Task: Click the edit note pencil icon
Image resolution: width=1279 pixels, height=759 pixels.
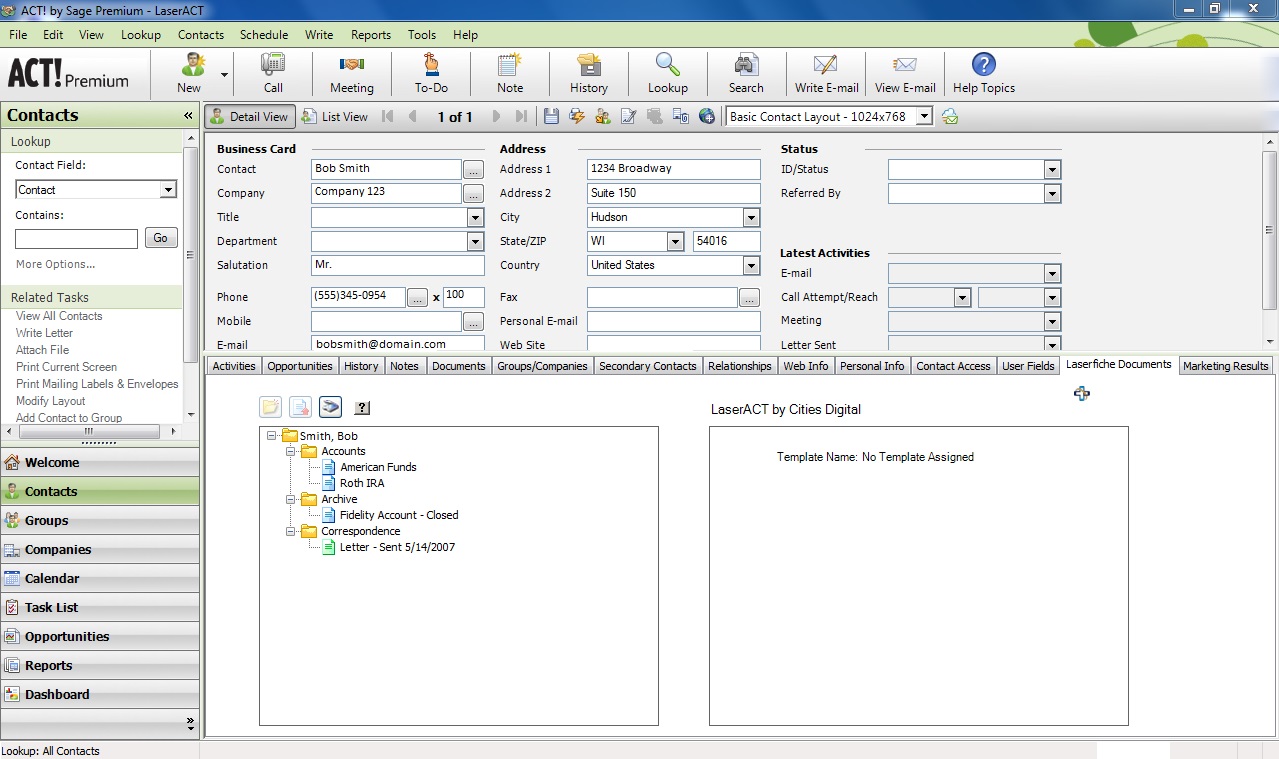Action: coord(629,117)
